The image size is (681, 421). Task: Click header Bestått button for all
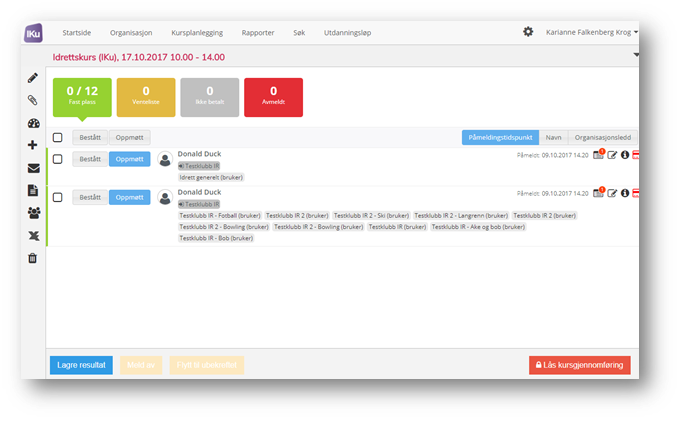click(90, 137)
